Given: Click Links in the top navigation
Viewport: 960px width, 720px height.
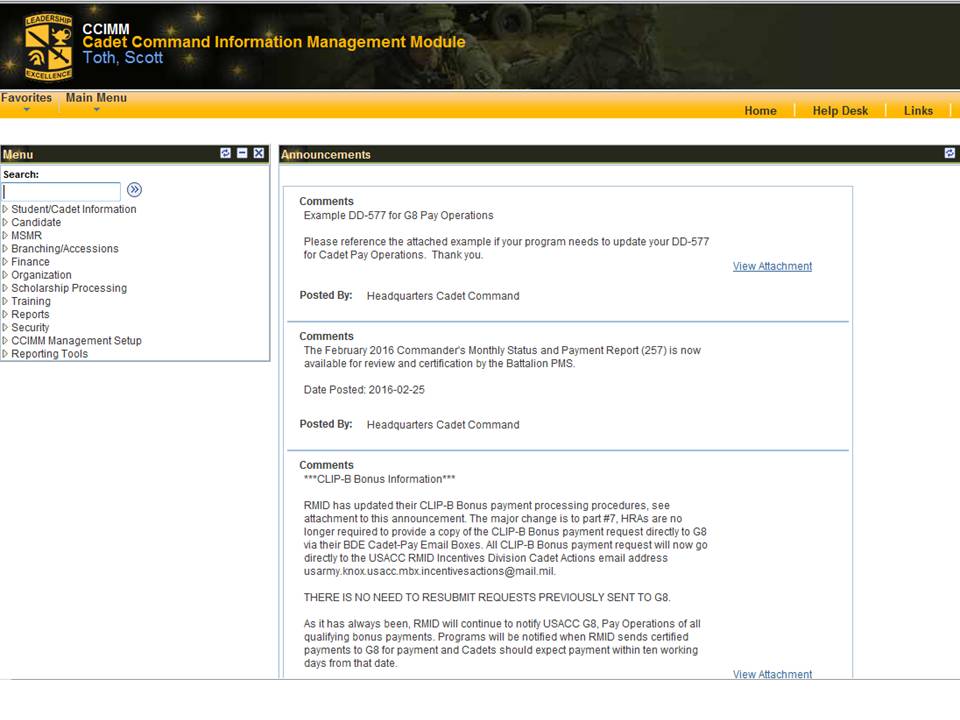Looking at the screenshot, I should 918,111.
